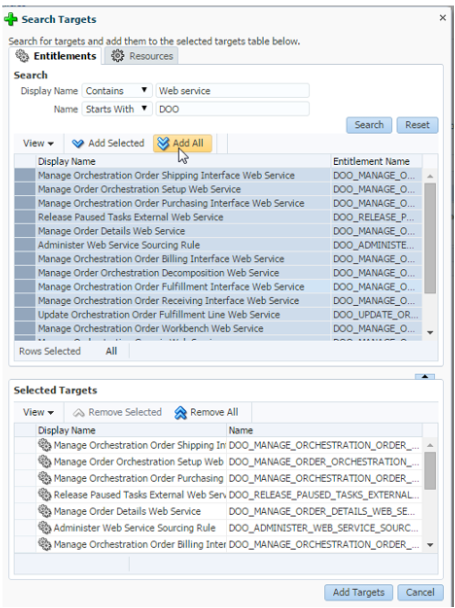The image size is (455, 608).
Task: Click gear icon beside Manage Order Orchestration Setup Web in Selected Targets
Action: [45, 462]
